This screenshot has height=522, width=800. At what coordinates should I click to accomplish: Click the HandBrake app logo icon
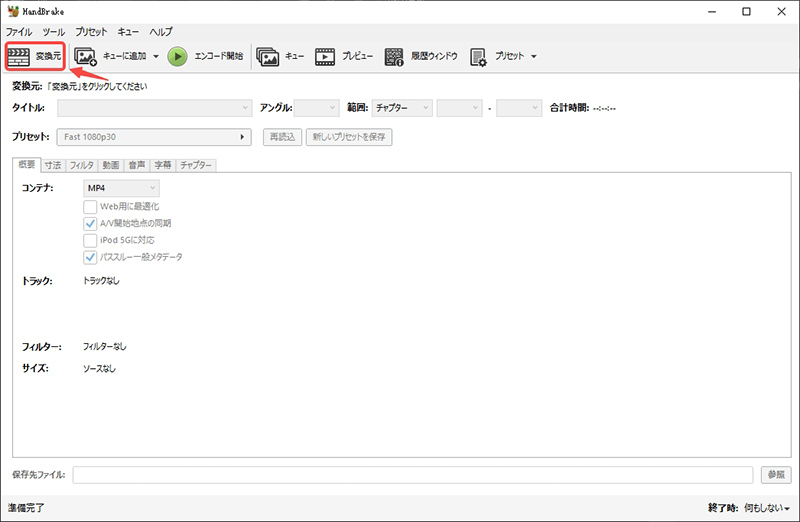13,11
